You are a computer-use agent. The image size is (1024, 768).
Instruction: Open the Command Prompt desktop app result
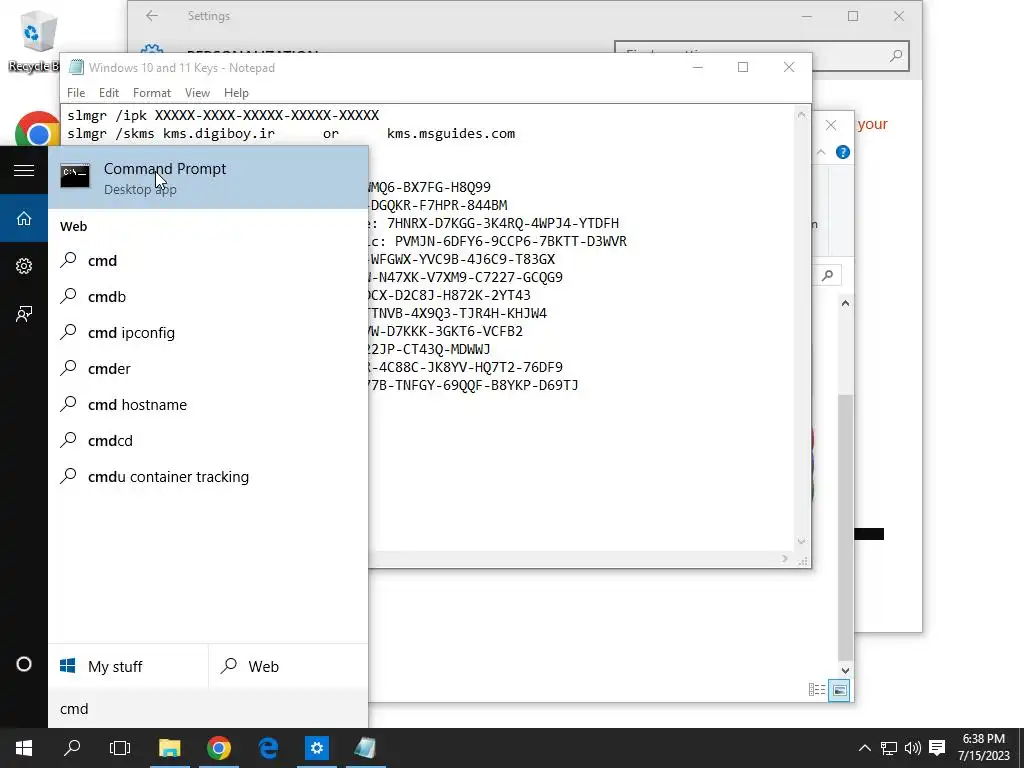[x=208, y=178]
